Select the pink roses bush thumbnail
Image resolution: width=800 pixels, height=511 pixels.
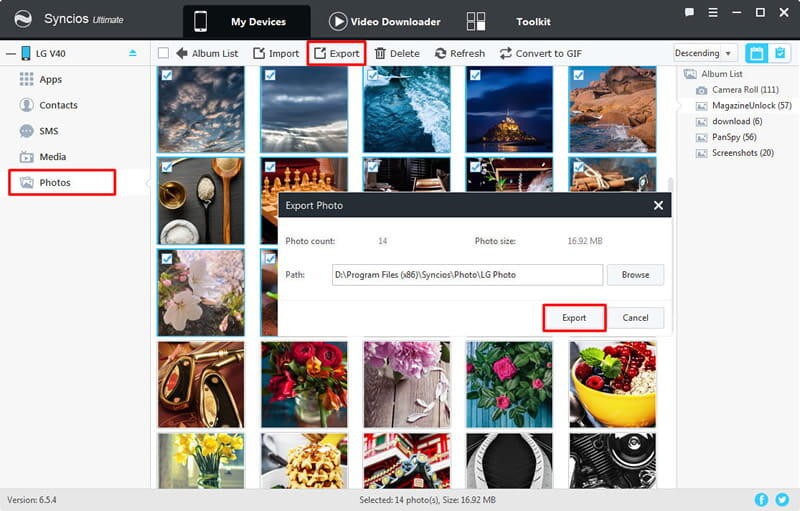tap(509, 385)
